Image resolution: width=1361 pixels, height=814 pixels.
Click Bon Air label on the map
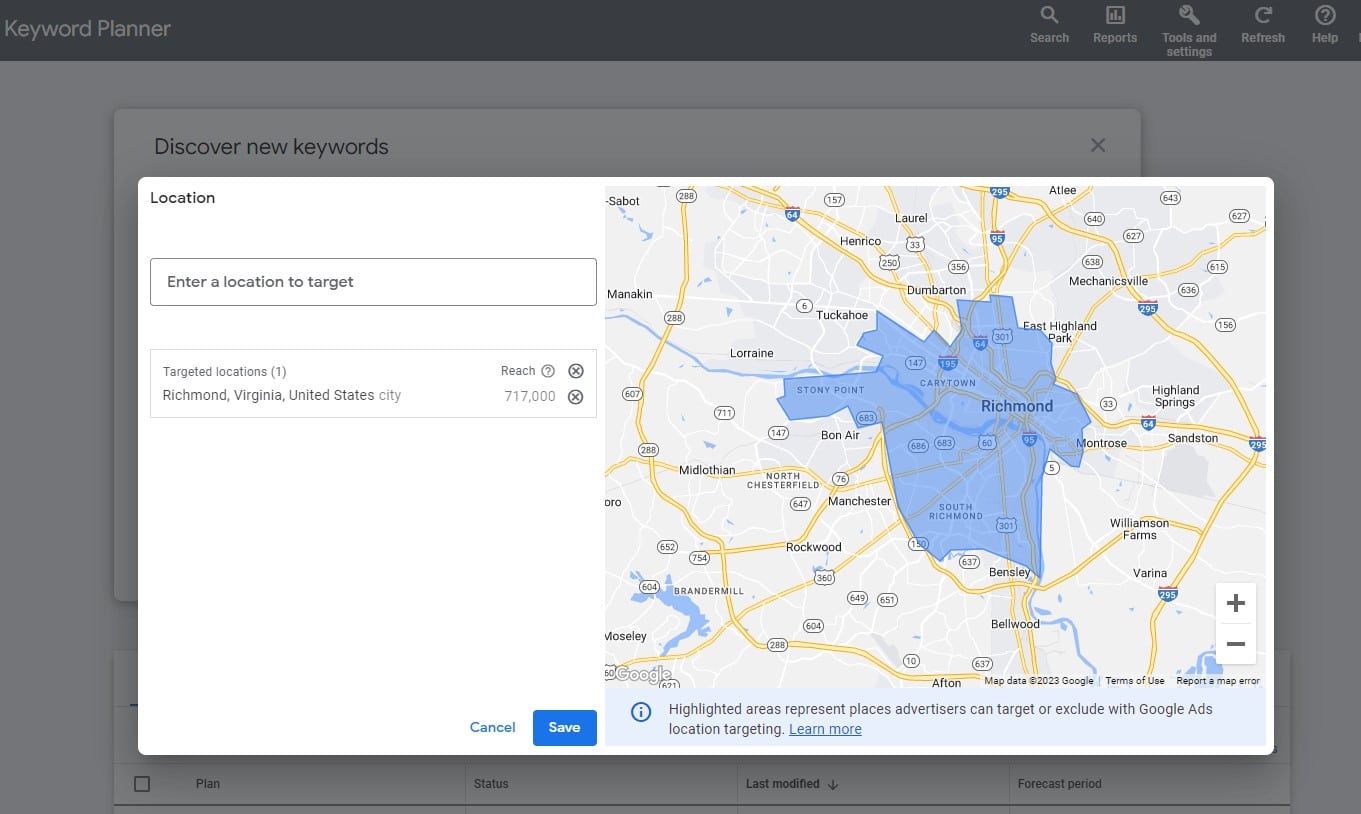(x=840, y=435)
